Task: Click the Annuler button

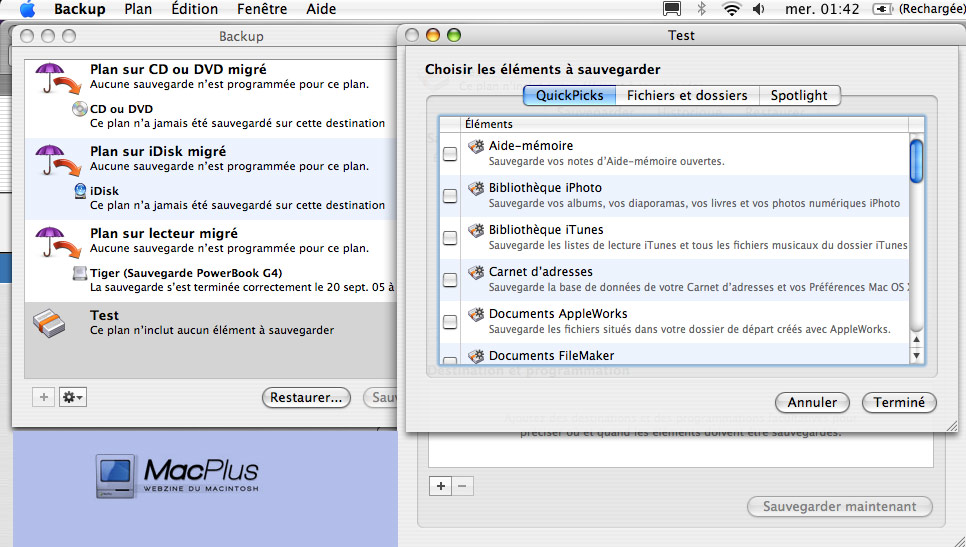Action: (x=812, y=402)
